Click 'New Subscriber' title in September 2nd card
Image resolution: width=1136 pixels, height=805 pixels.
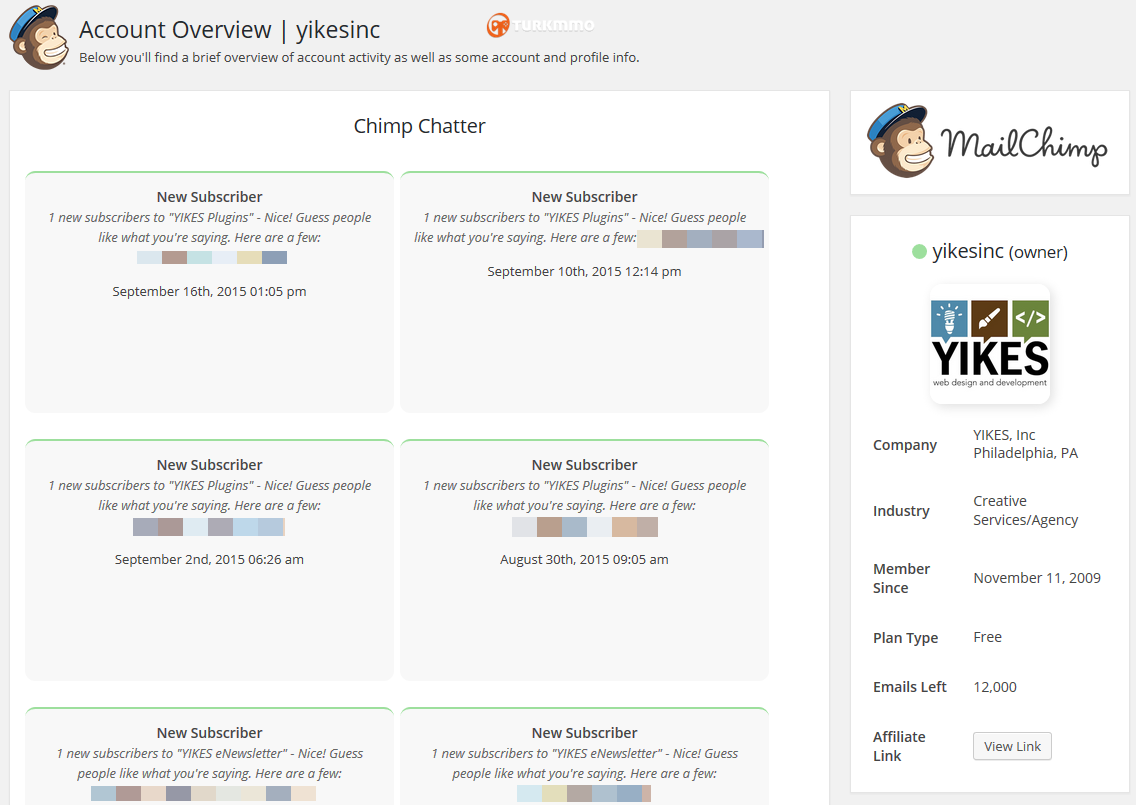209,465
